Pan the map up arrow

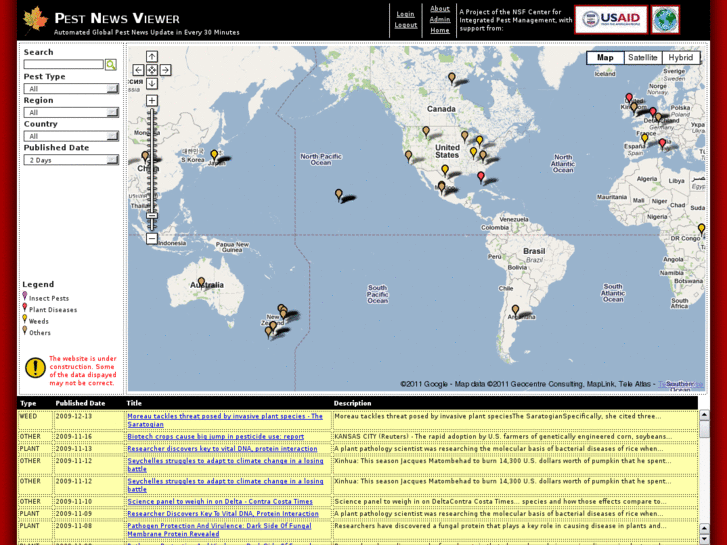click(x=152, y=57)
